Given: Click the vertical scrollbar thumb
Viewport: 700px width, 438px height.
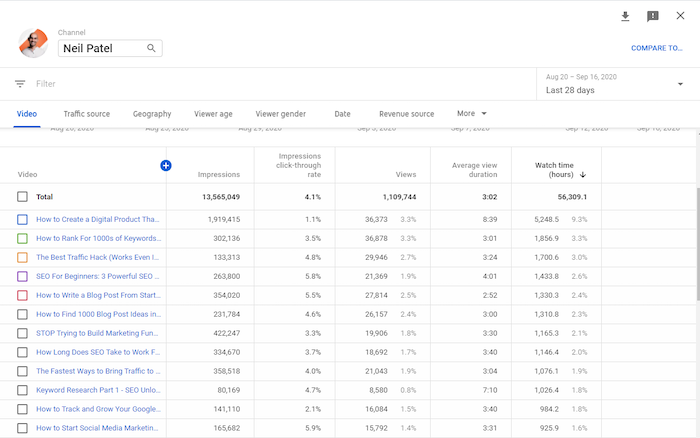Looking at the screenshot, I should point(697,244).
